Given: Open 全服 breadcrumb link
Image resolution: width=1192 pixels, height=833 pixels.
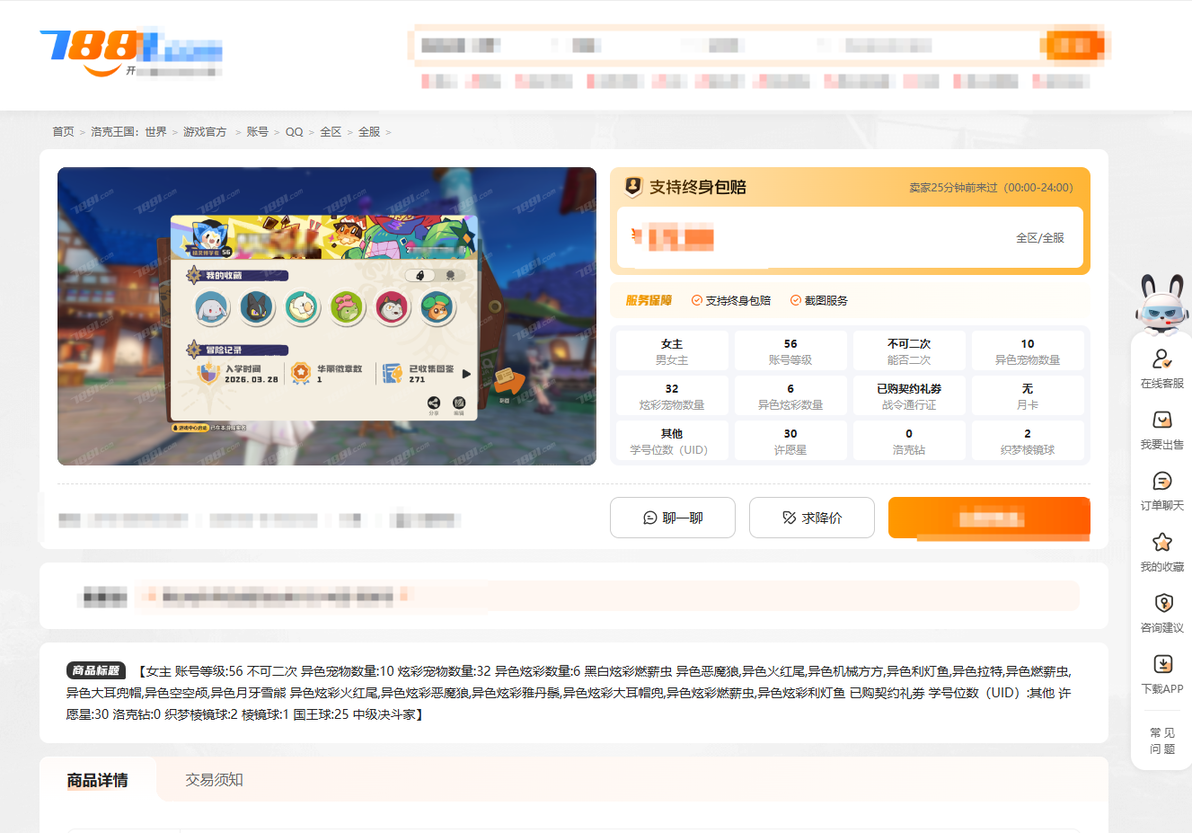Looking at the screenshot, I should click(369, 131).
